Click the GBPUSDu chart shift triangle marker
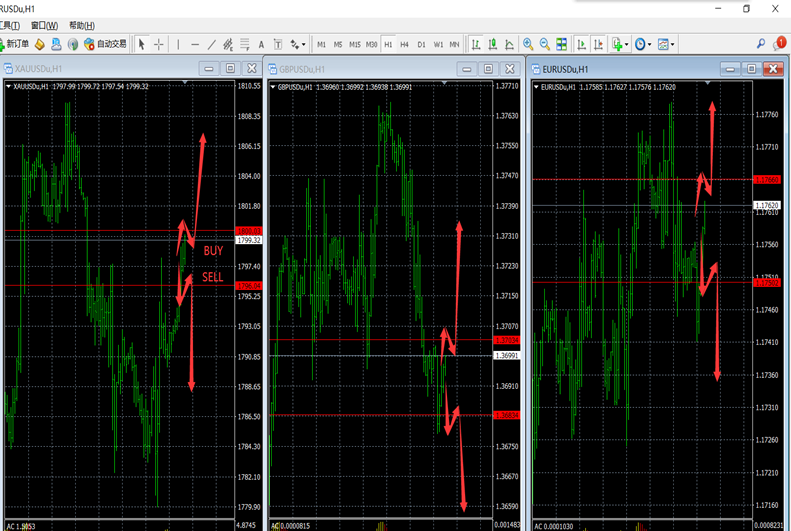Viewport: 791px width, 531px height. pos(444,82)
